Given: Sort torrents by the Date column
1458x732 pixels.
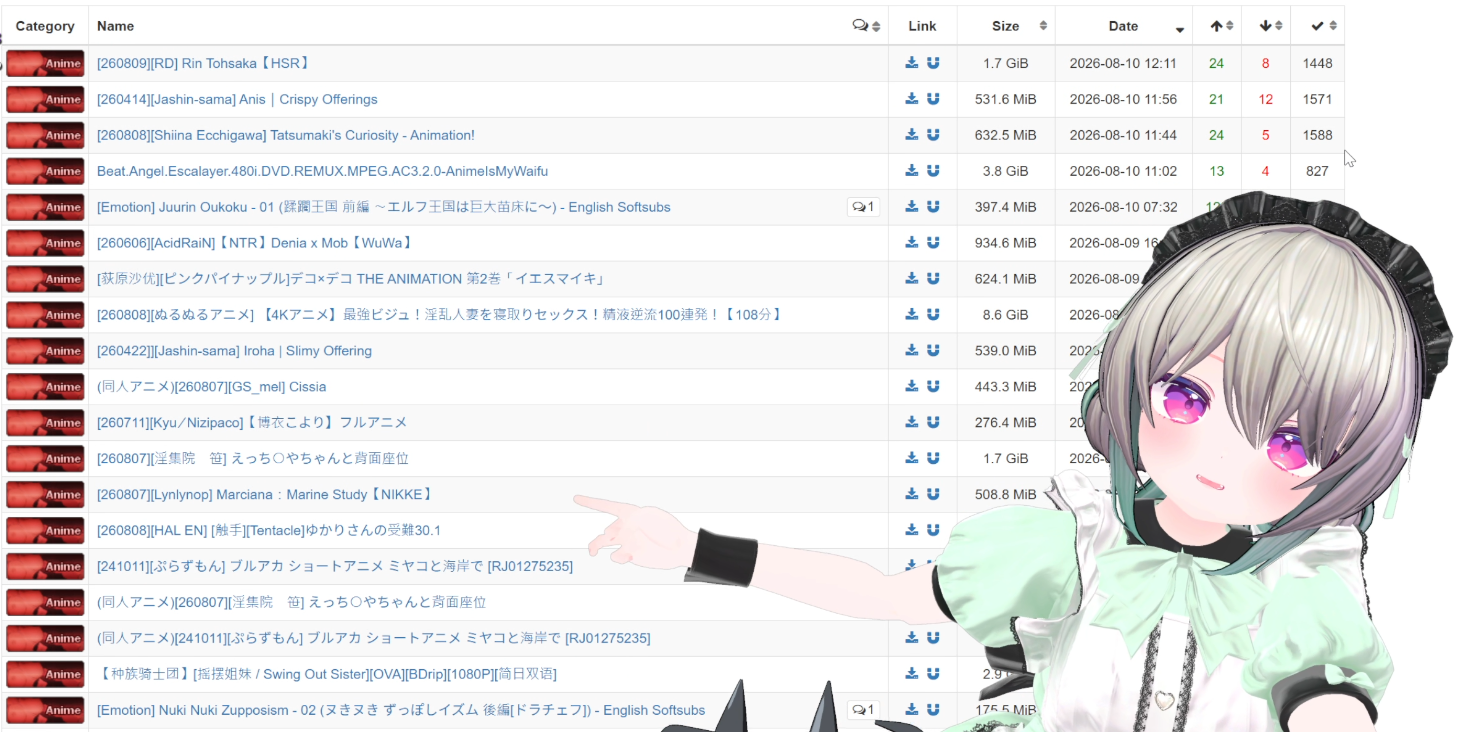Looking at the screenshot, I should pyautogui.click(x=1123, y=26).
